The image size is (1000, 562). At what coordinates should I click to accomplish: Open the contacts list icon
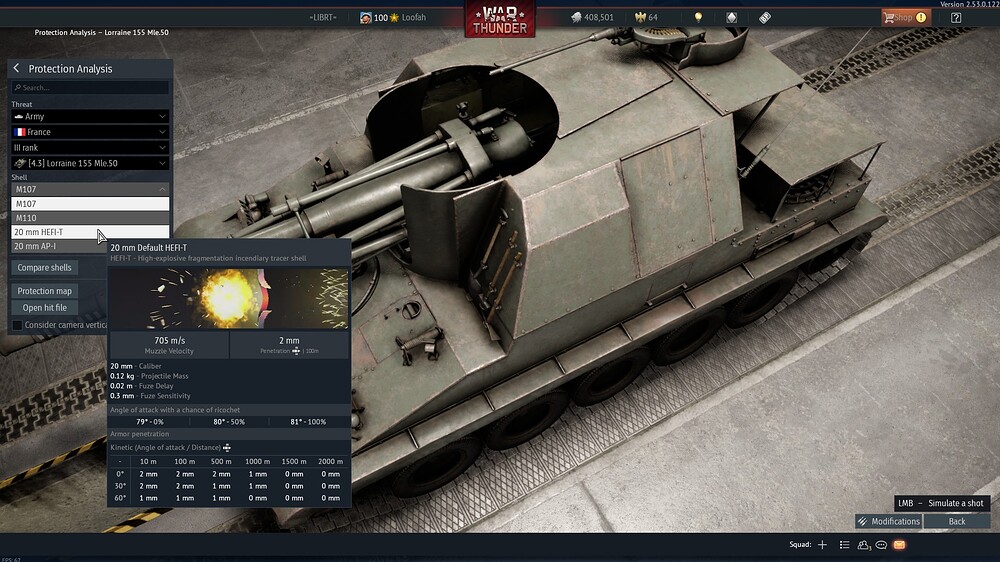pyautogui.click(x=845, y=545)
